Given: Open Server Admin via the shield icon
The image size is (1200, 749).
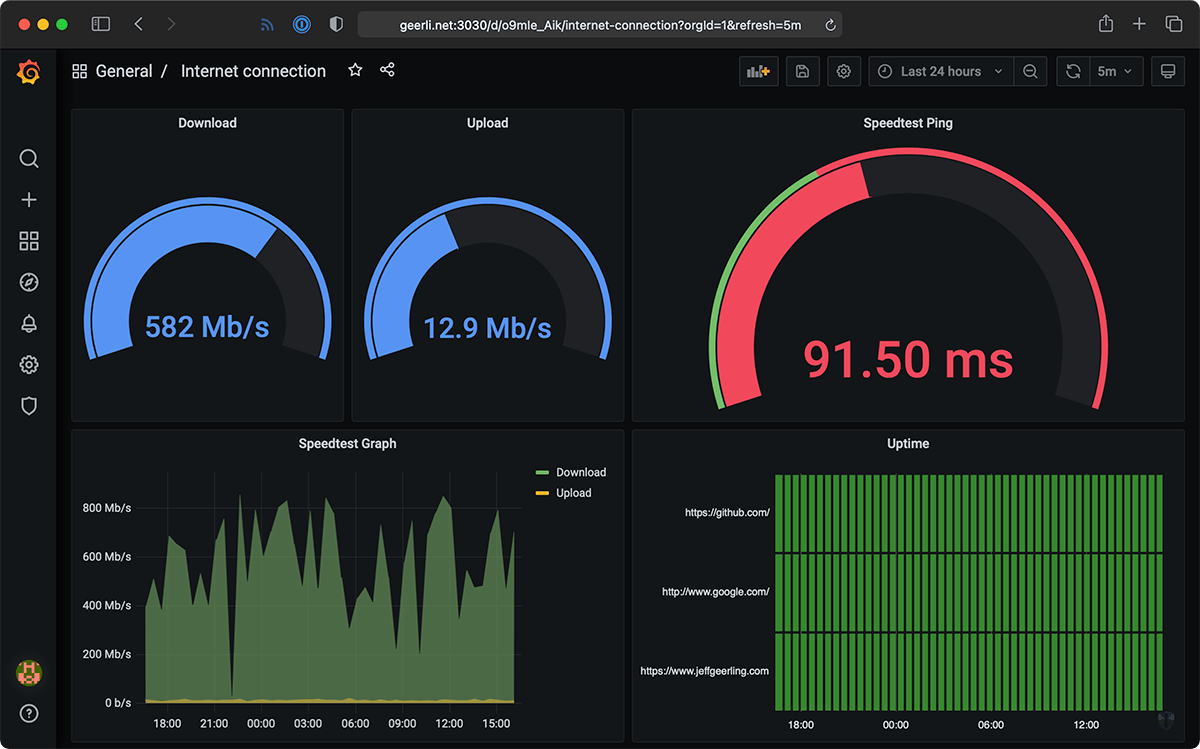Looking at the screenshot, I should point(29,405).
